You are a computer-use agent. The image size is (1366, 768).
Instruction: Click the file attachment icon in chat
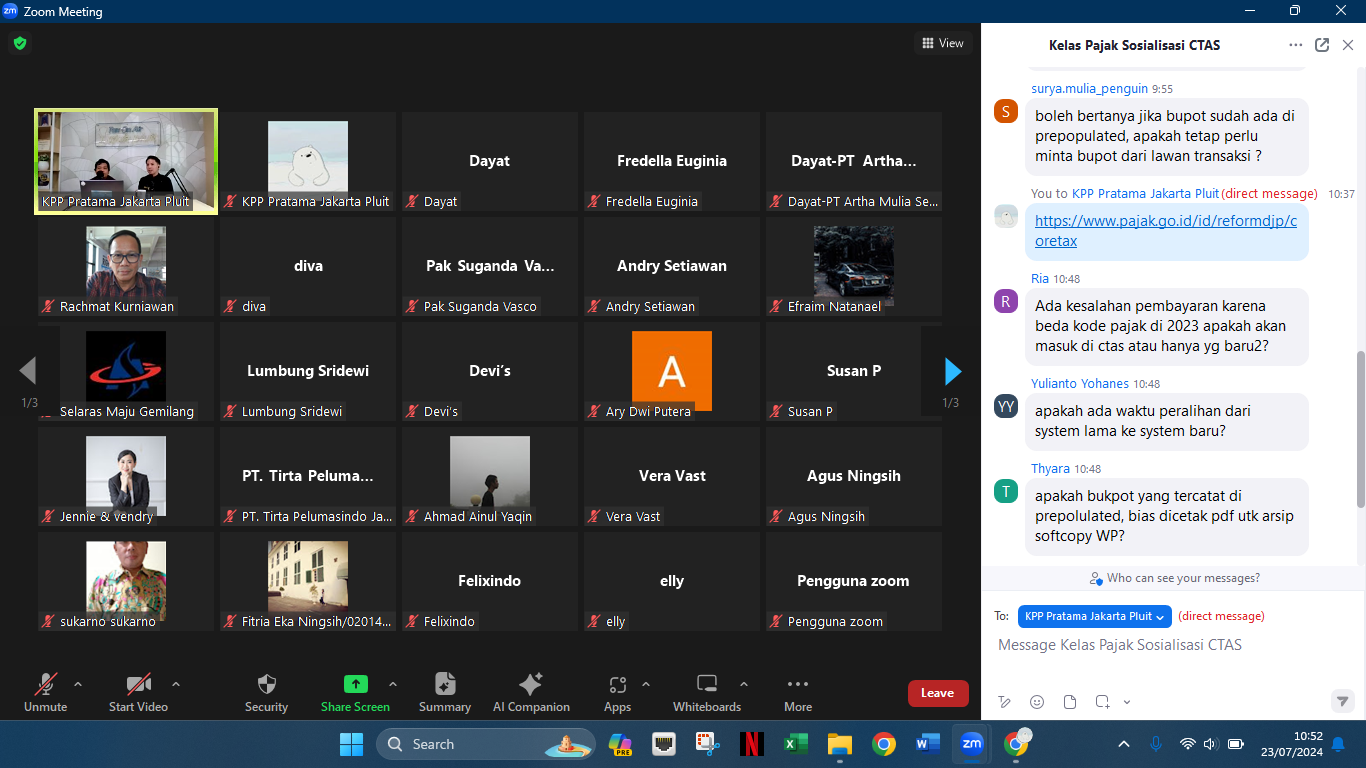point(1070,701)
